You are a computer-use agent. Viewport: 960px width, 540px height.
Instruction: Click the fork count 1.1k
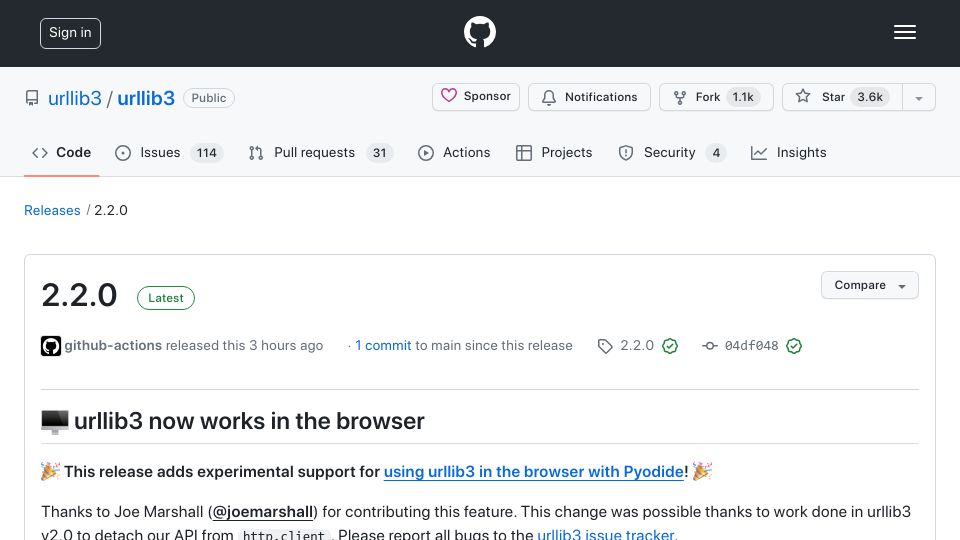tap(743, 97)
